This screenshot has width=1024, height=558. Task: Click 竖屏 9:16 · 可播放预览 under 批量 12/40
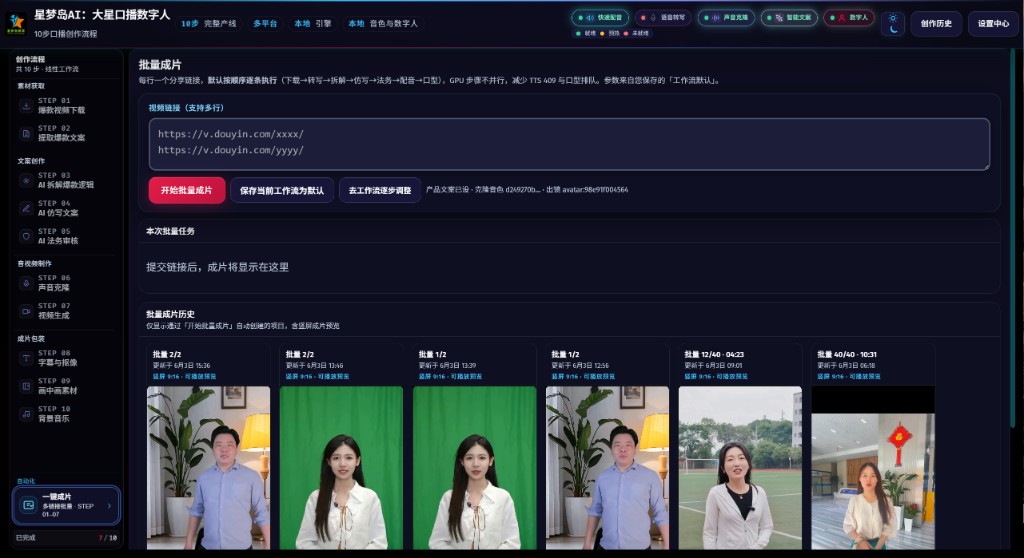point(716,376)
